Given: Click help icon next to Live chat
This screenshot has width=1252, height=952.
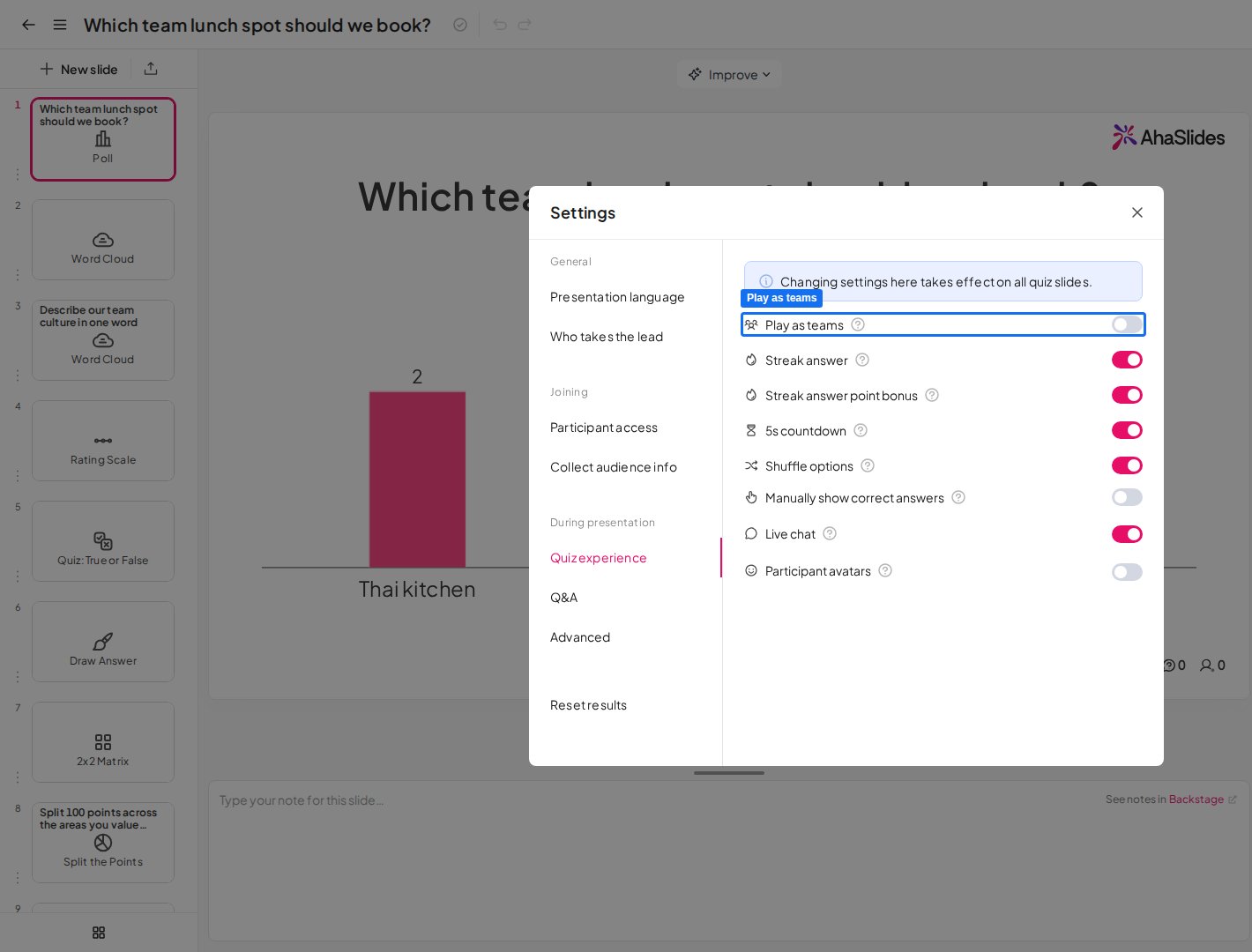Looking at the screenshot, I should pos(830,533).
